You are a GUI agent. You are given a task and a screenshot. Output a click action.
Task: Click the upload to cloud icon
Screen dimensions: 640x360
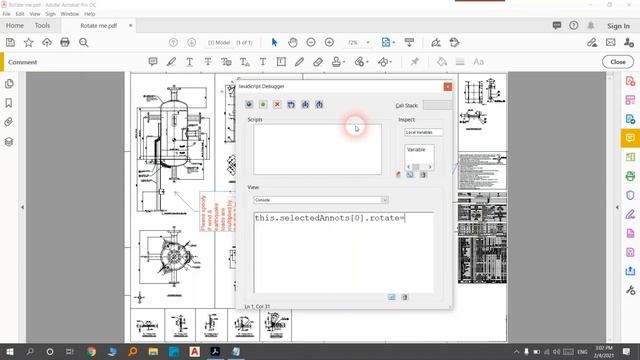(x=47, y=42)
